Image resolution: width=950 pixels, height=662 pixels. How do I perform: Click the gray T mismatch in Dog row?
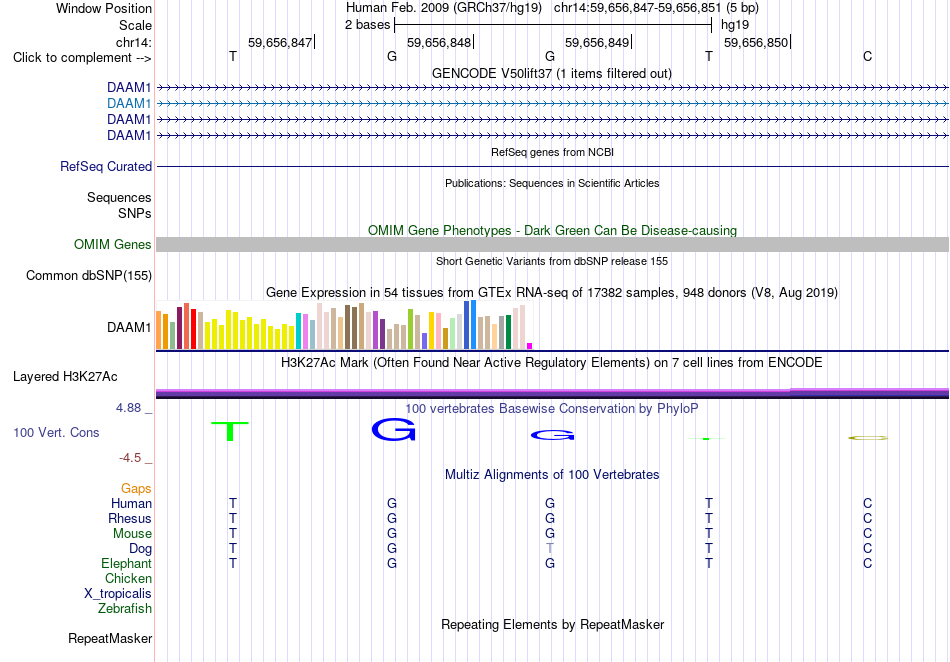pyautogui.click(x=550, y=549)
